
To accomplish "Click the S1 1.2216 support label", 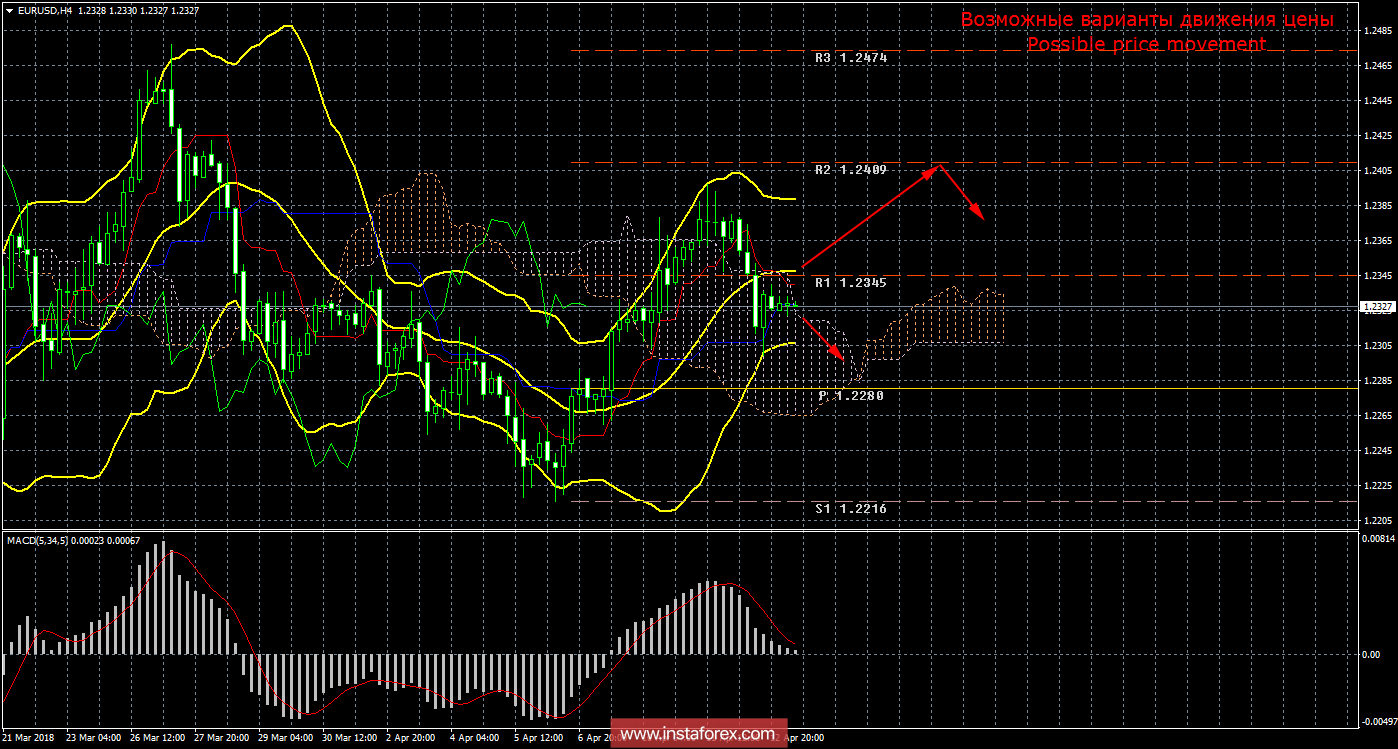I will [x=851, y=509].
